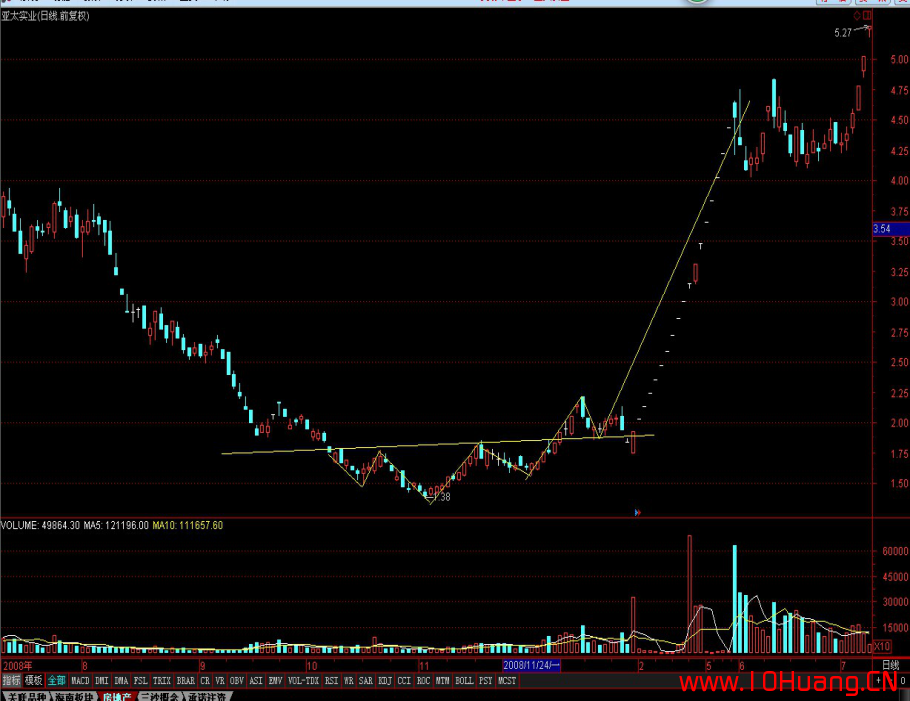Open the 房地产 bottom tab
The image size is (910, 701).
pyautogui.click(x=116, y=696)
